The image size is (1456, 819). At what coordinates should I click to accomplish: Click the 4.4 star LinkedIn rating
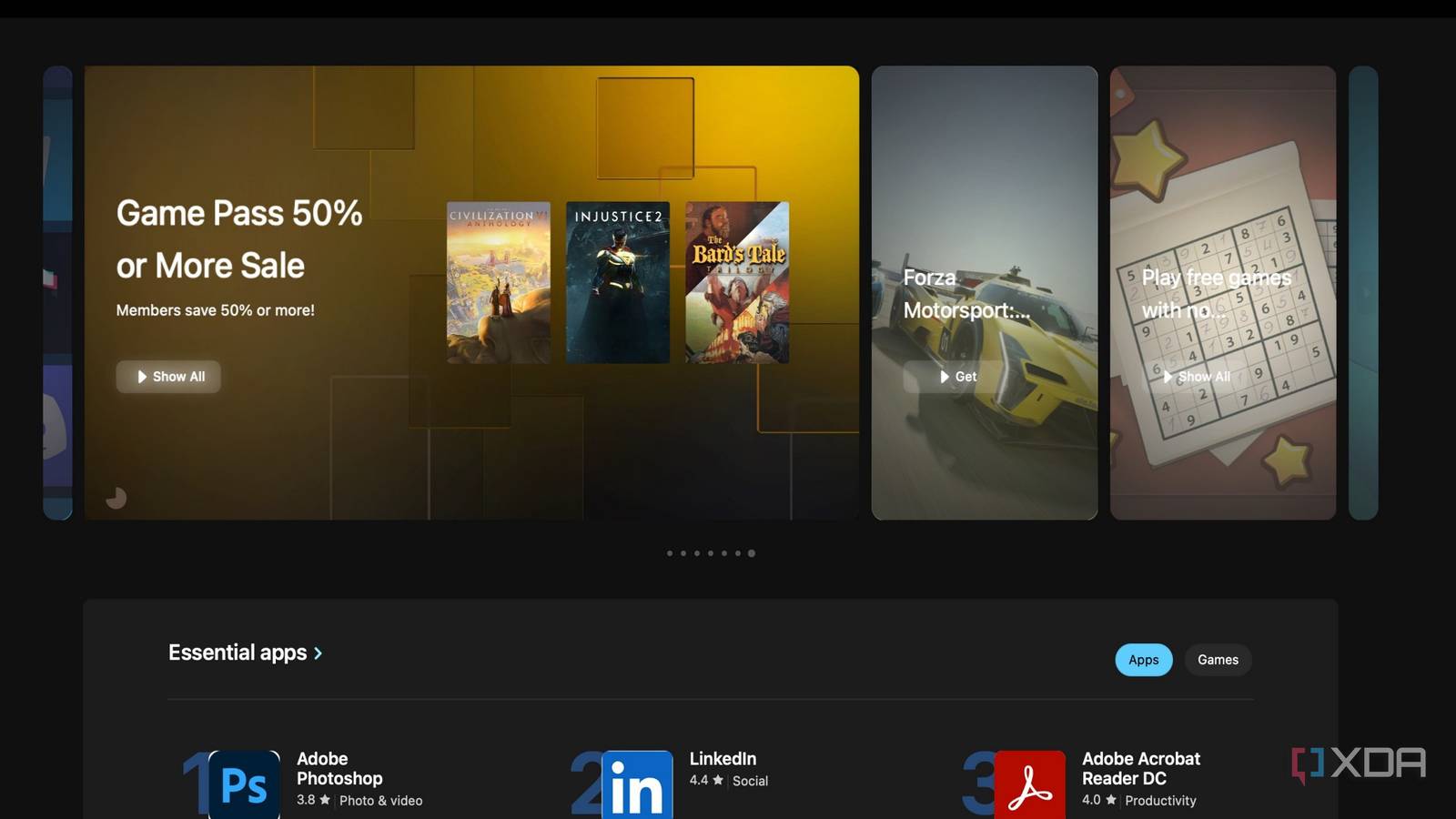pos(706,780)
